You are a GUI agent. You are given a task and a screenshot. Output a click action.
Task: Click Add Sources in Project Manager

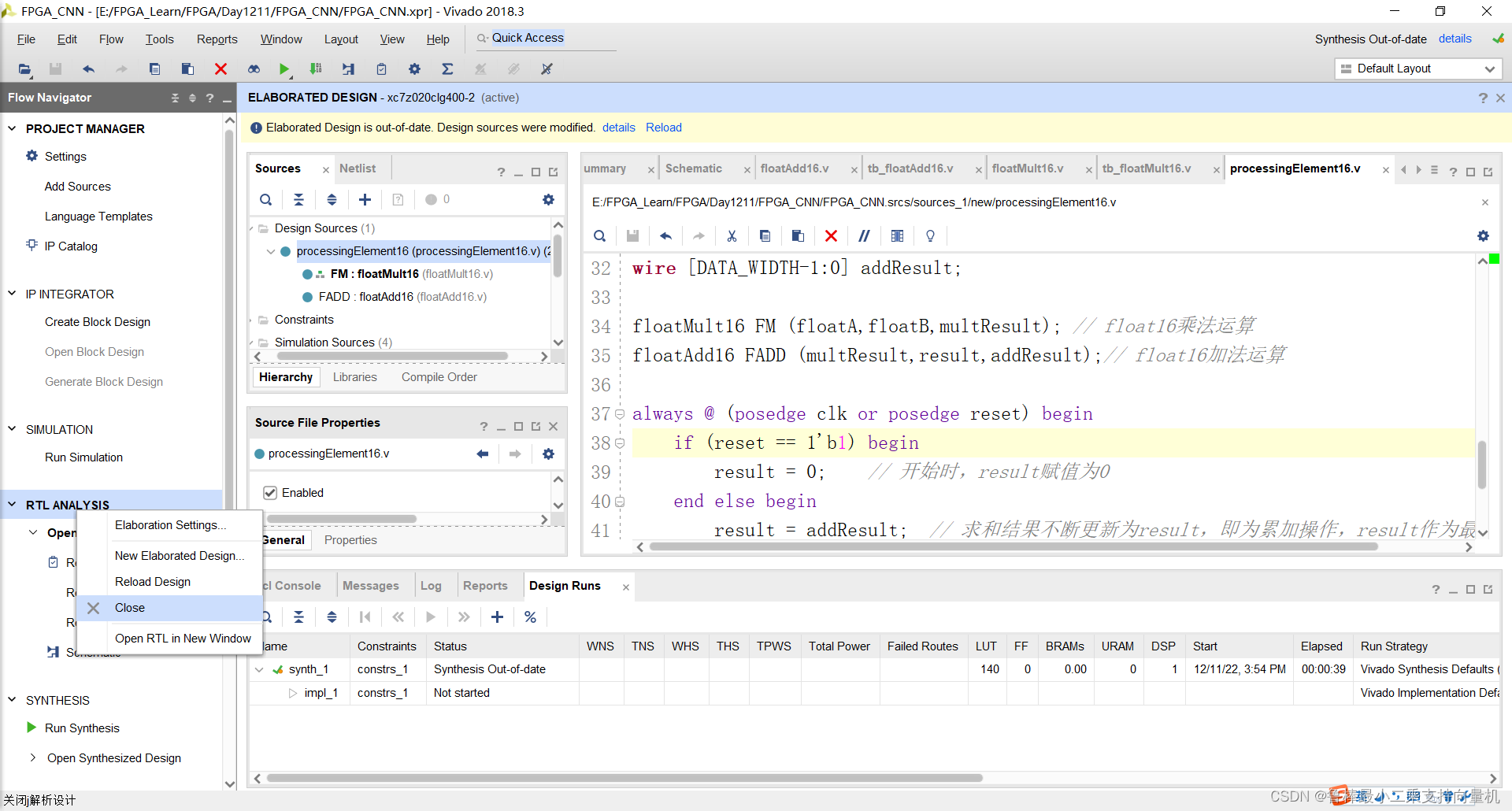pyautogui.click(x=77, y=187)
